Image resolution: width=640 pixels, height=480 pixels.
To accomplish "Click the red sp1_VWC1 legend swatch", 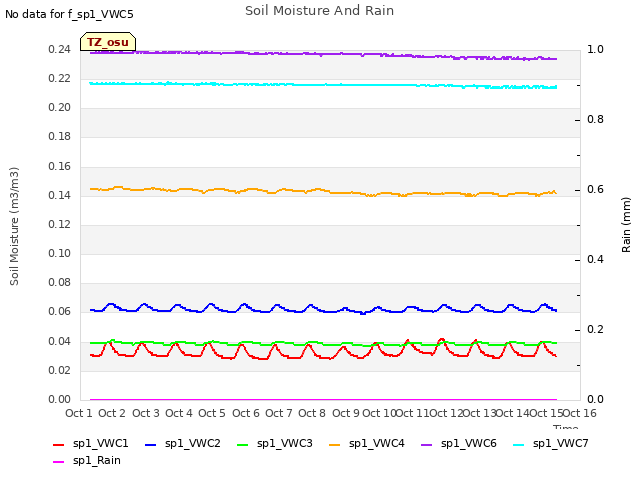I will point(59,444).
